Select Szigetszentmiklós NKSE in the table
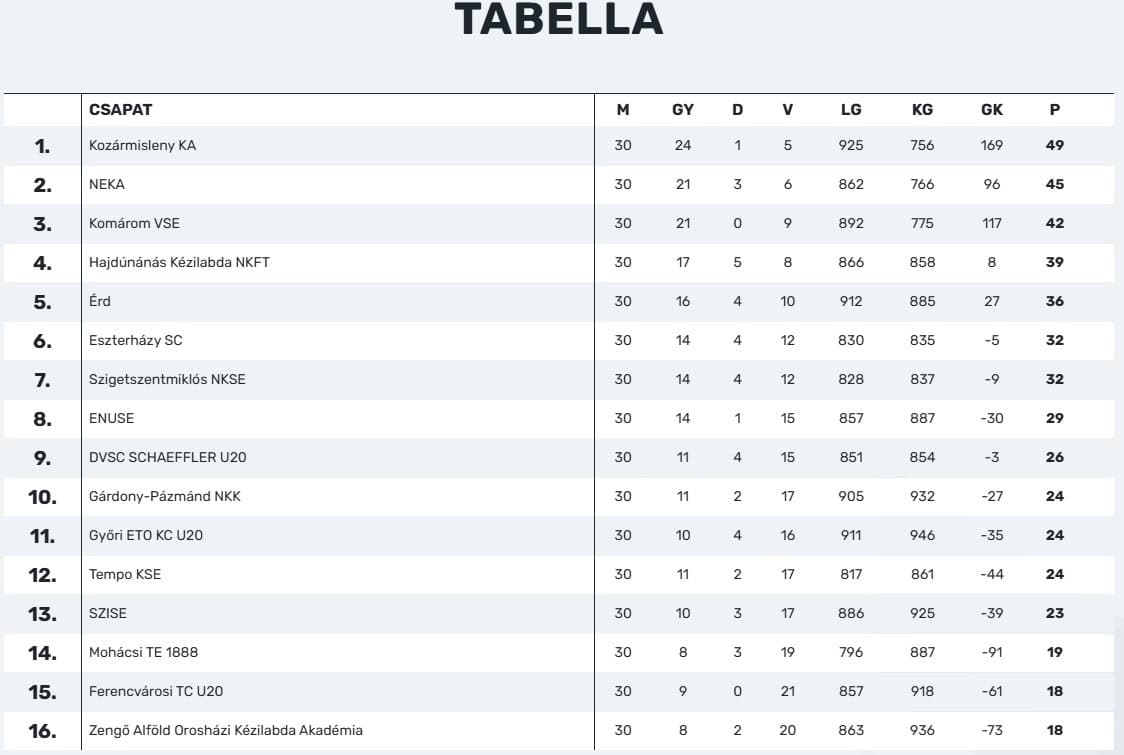 click(167, 379)
